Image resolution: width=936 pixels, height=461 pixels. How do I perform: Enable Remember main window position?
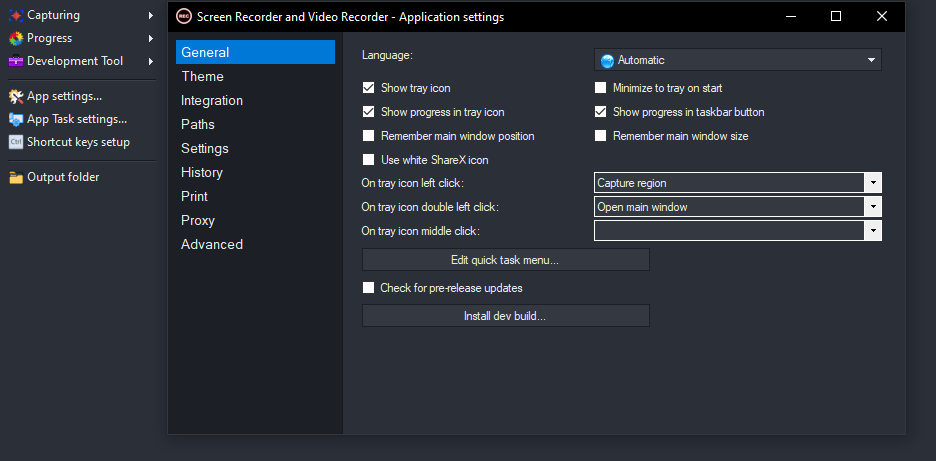[368, 136]
